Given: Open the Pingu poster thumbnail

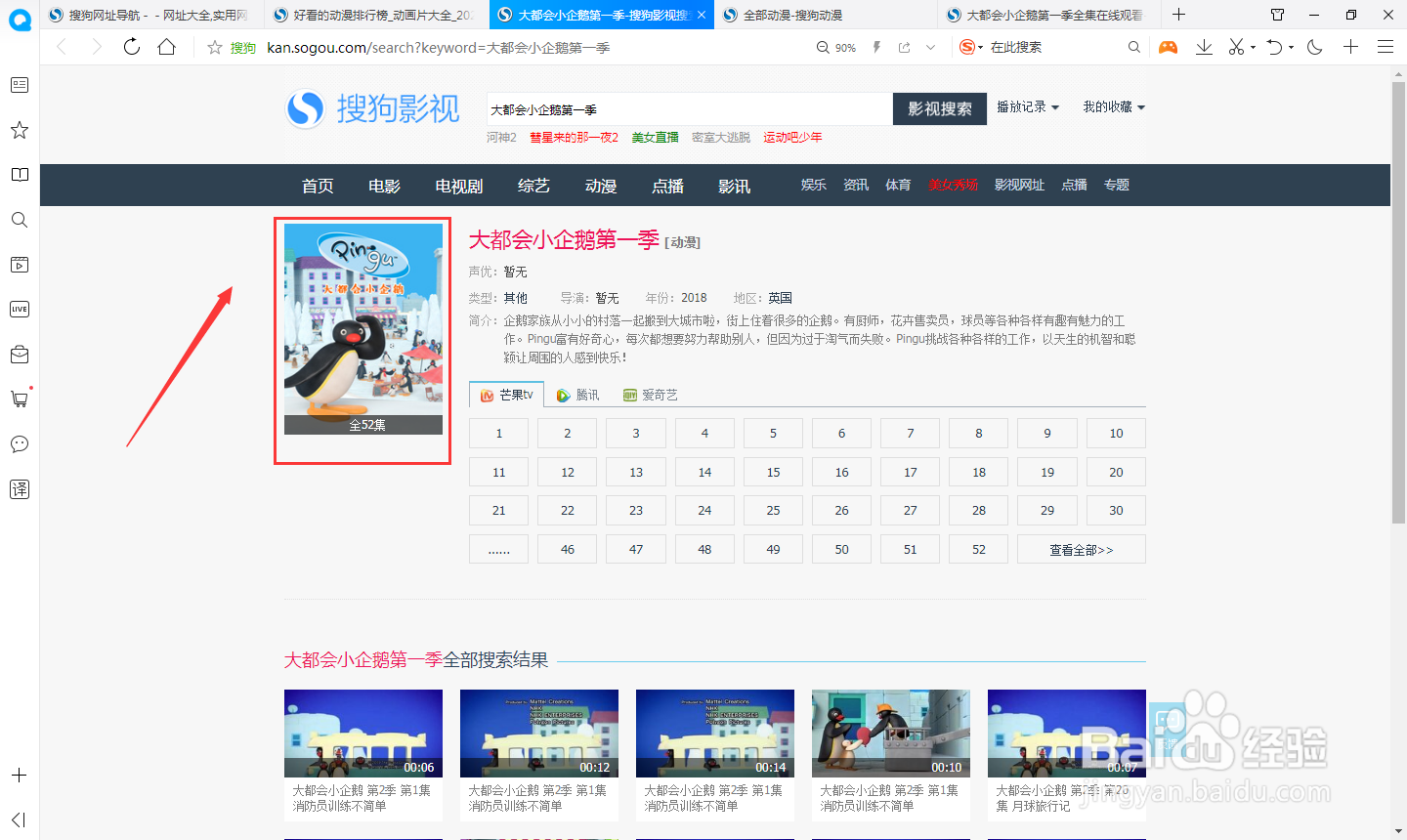Looking at the screenshot, I should click(363, 329).
